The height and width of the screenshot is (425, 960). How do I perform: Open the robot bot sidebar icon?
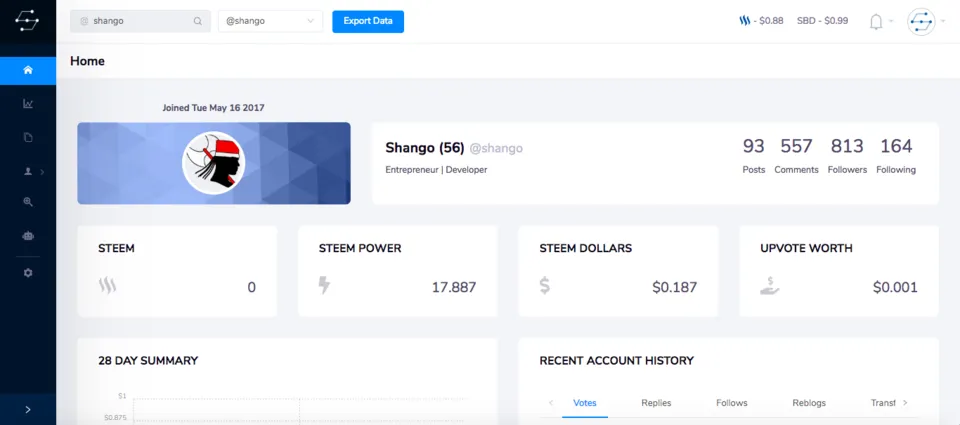[28, 235]
